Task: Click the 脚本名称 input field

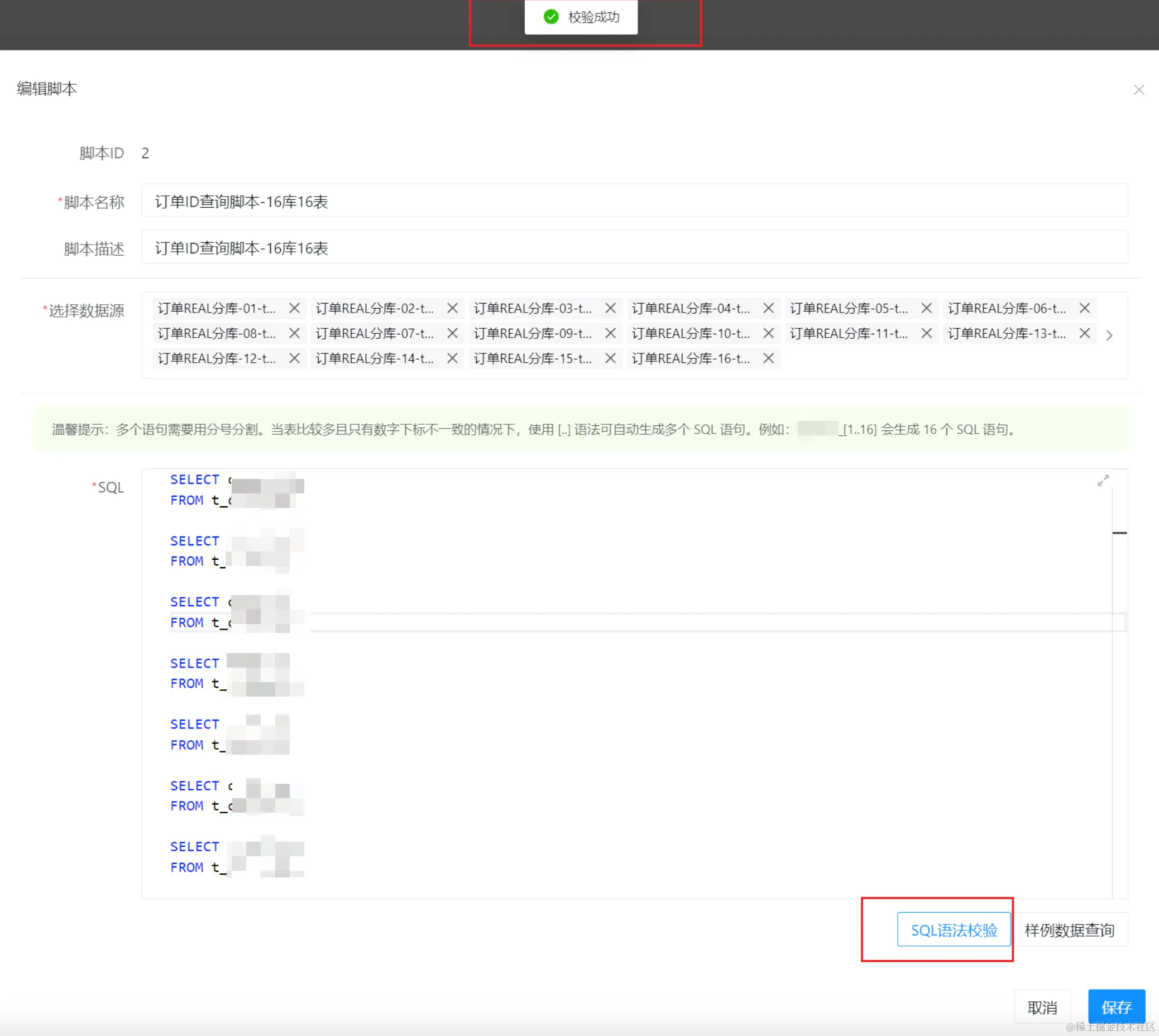Action: [634, 202]
